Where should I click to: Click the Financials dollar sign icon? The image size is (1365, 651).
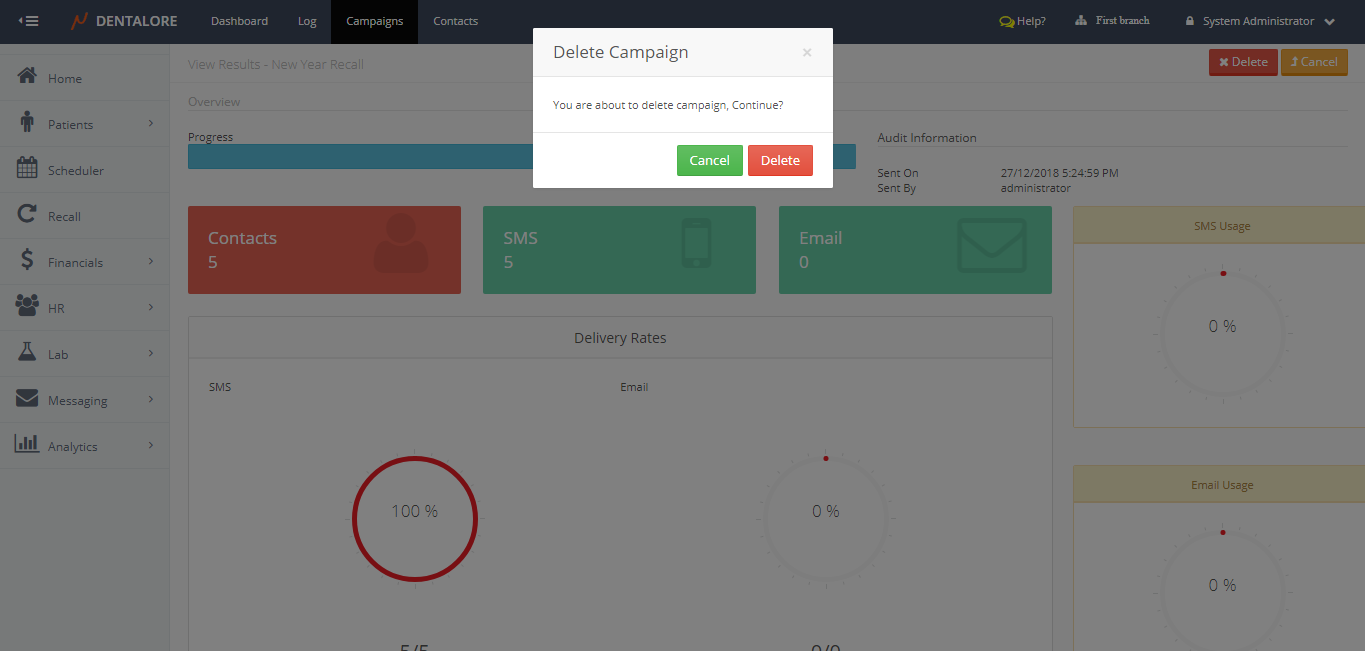click(28, 261)
